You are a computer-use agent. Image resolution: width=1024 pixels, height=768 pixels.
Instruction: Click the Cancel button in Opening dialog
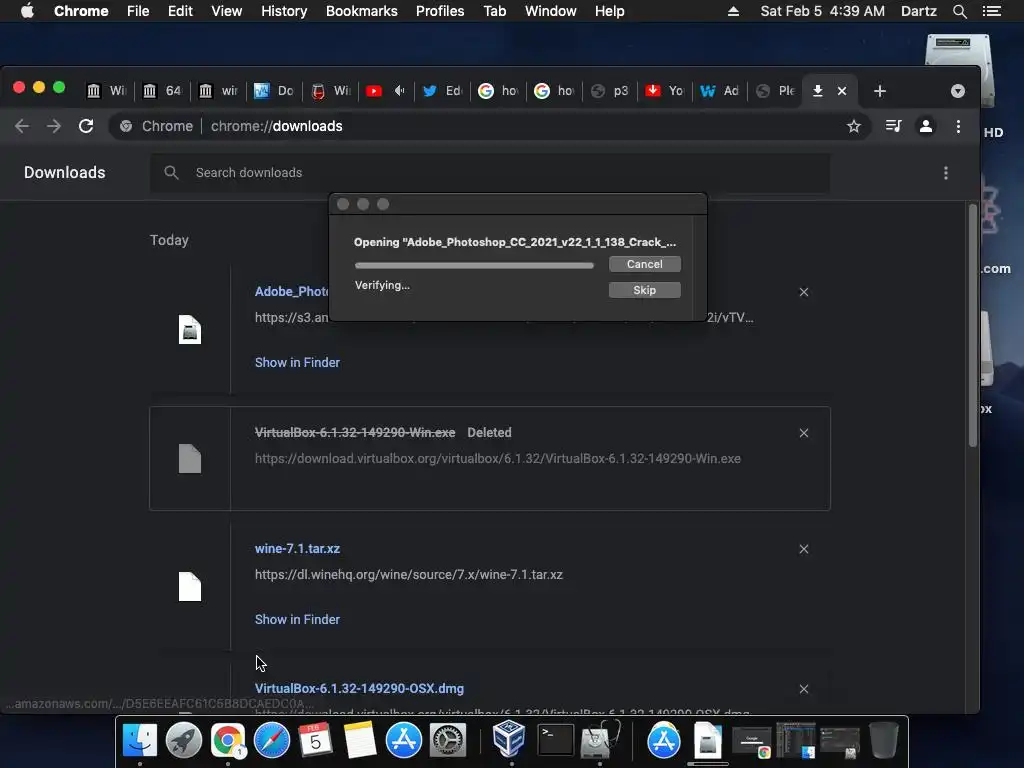pyautogui.click(x=645, y=264)
